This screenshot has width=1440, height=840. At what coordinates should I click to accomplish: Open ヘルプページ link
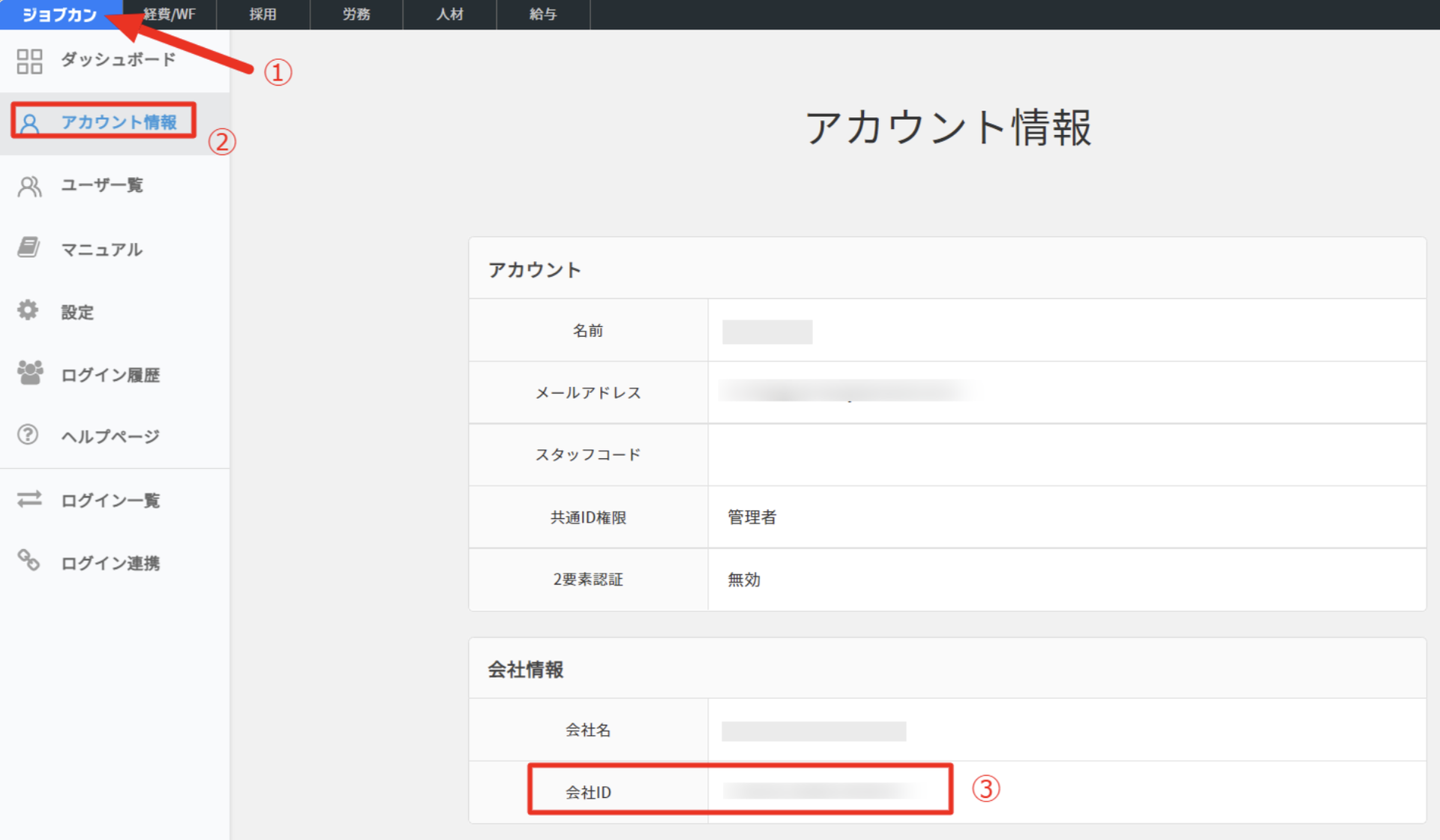(110, 436)
